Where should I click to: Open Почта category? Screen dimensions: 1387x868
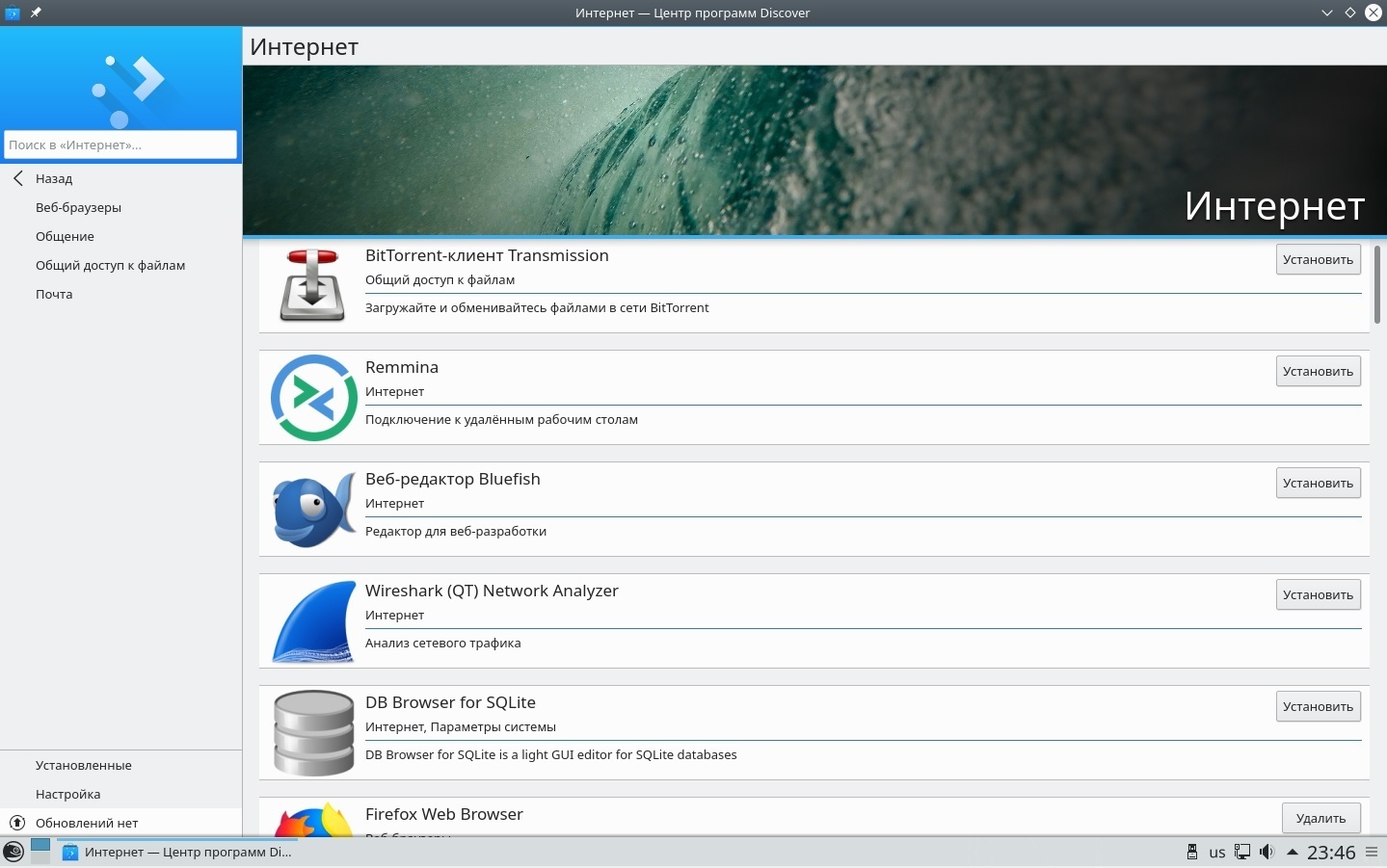[121, 294]
